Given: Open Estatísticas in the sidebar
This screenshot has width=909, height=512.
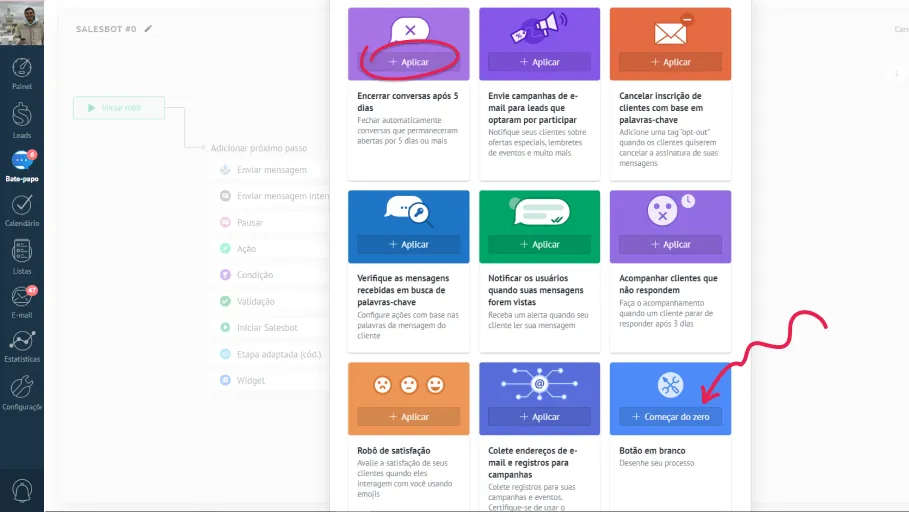Looking at the screenshot, I should point(22,347).
